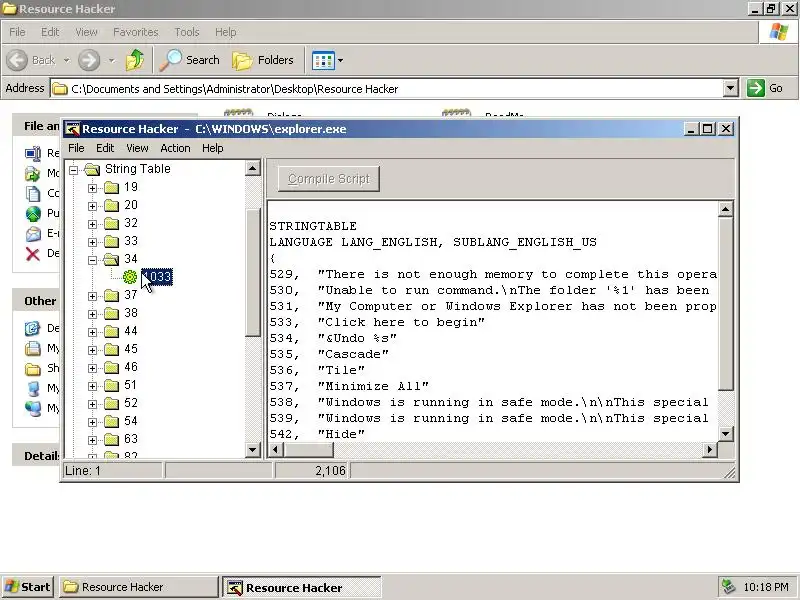Viewport: 800px width, 600px height.
Task: Open the address bar dropdown arrow
Action: coord(731,88)
